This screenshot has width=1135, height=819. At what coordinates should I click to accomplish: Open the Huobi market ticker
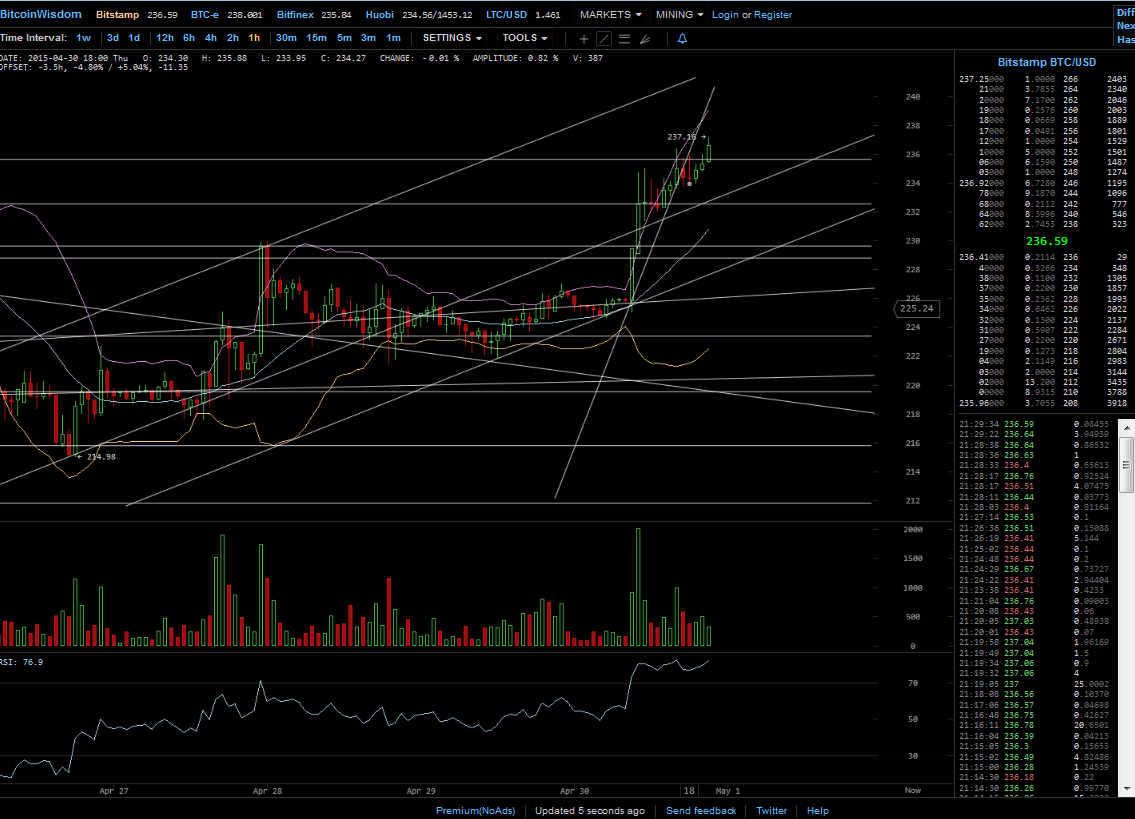point(419,14)
